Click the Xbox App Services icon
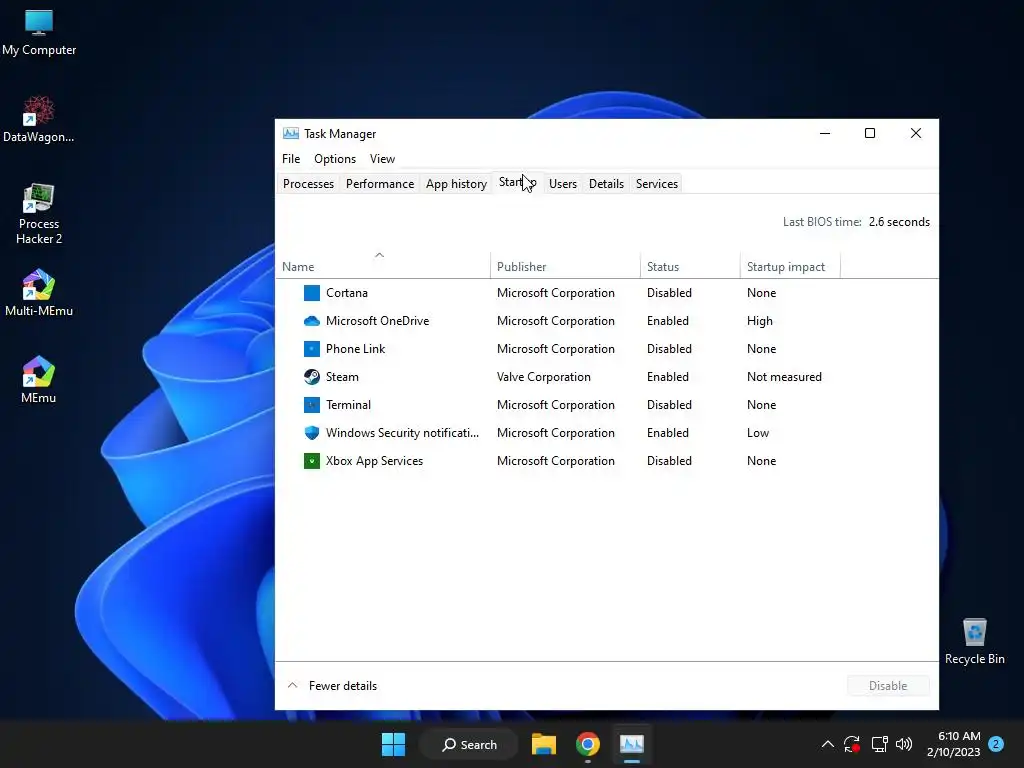Viewport: 1024px width, 768px height. click(x=312, y=461)
